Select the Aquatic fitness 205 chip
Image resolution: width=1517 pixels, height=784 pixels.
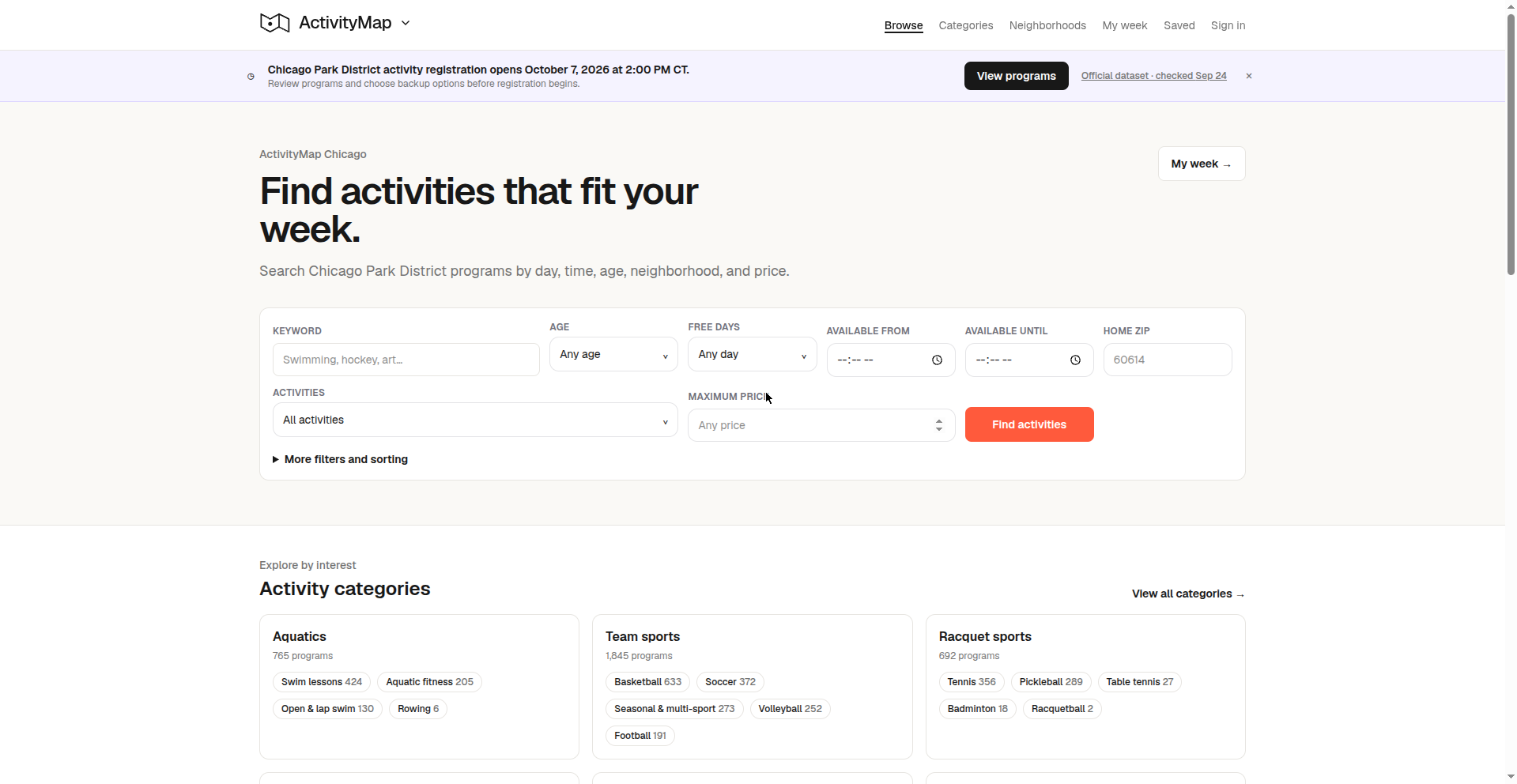(x=429, y=682)
